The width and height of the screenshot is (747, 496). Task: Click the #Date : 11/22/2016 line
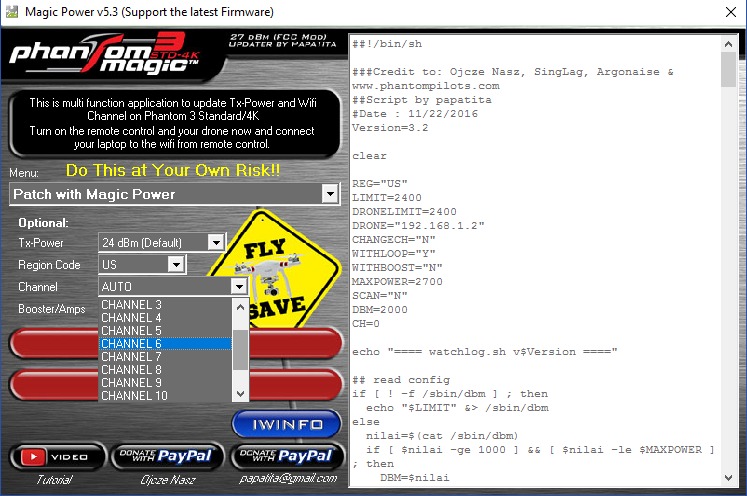click(415, 114)
